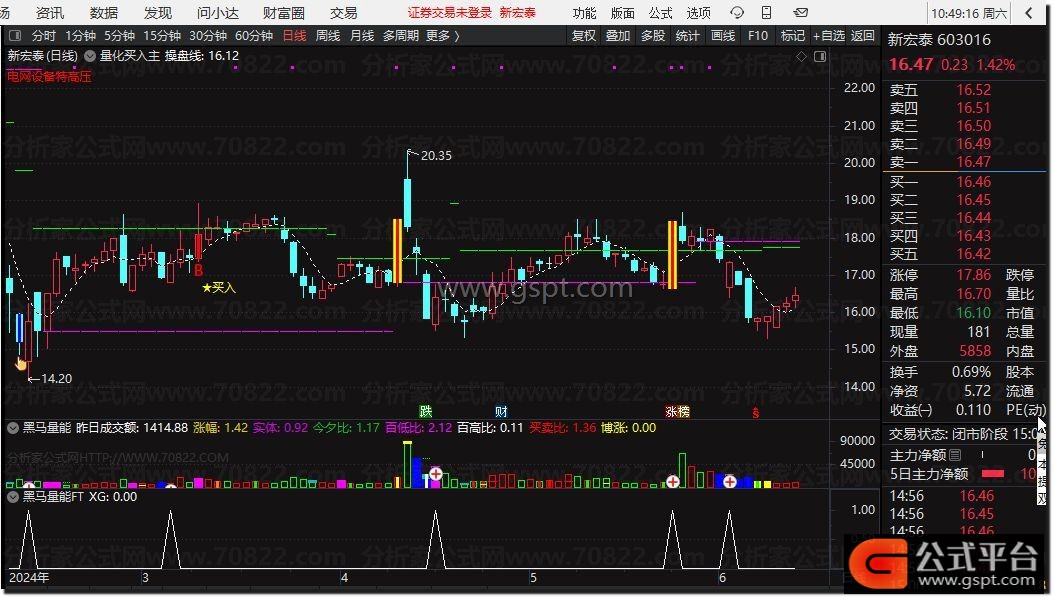Open the F10 company info
1054x597 pixels.
pyautogui.click(x=758, y=36)
